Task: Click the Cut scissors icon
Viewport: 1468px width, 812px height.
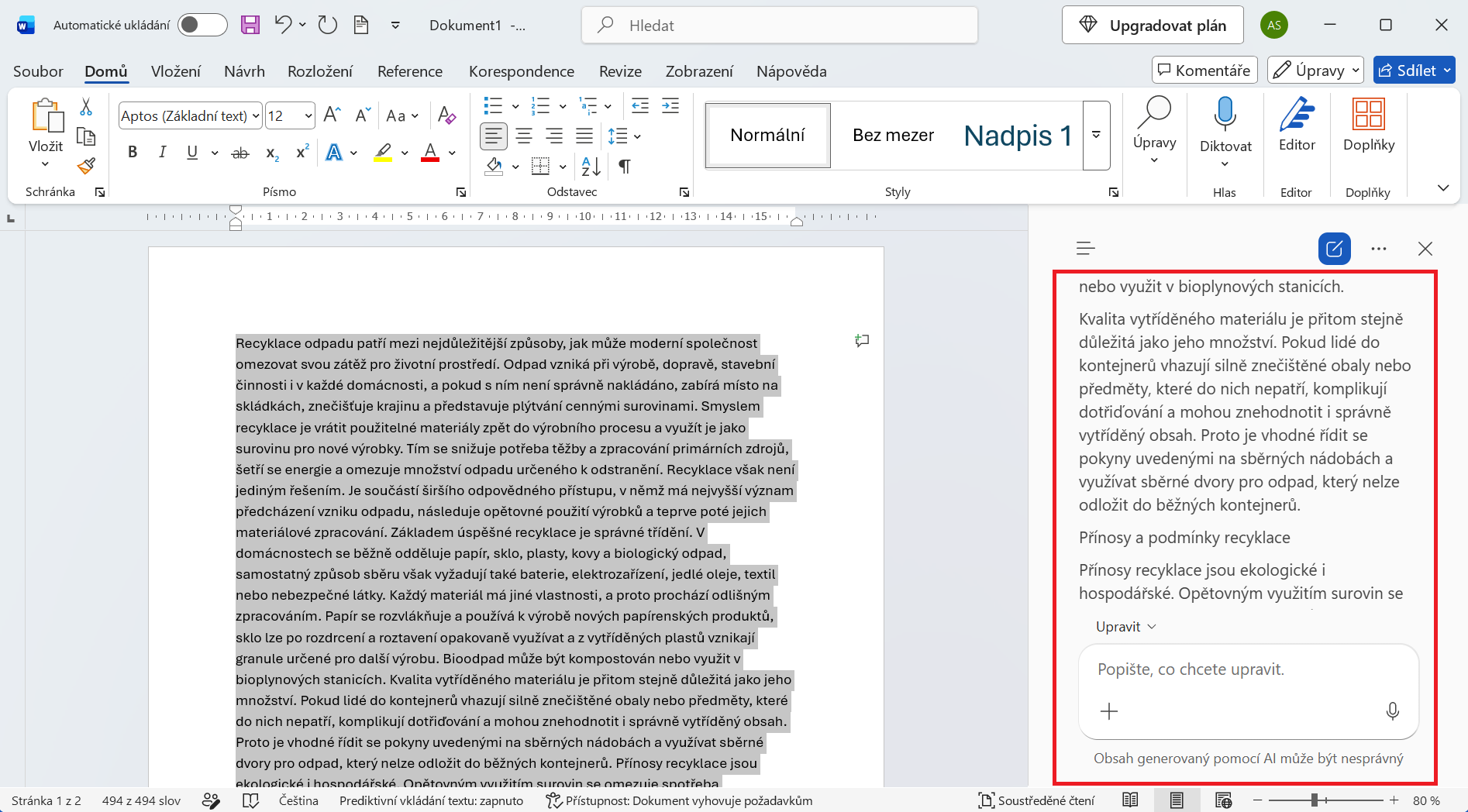Action: [86, 107]
